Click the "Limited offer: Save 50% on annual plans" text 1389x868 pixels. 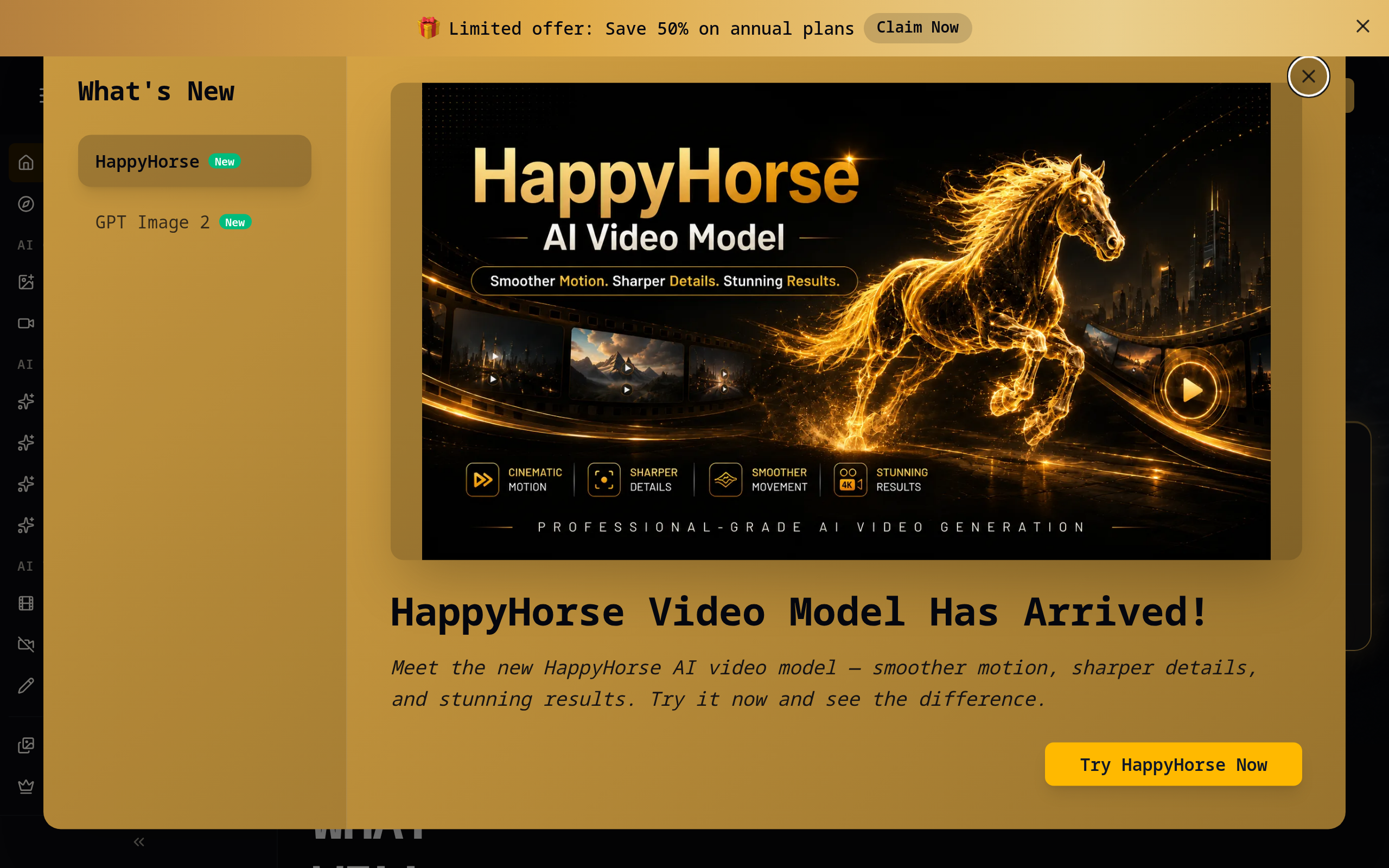coord(651,28)
